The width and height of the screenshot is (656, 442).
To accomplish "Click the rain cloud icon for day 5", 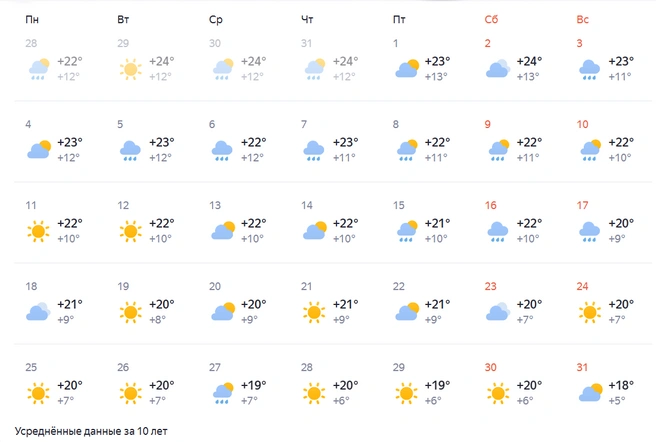I will click(130, 151).
